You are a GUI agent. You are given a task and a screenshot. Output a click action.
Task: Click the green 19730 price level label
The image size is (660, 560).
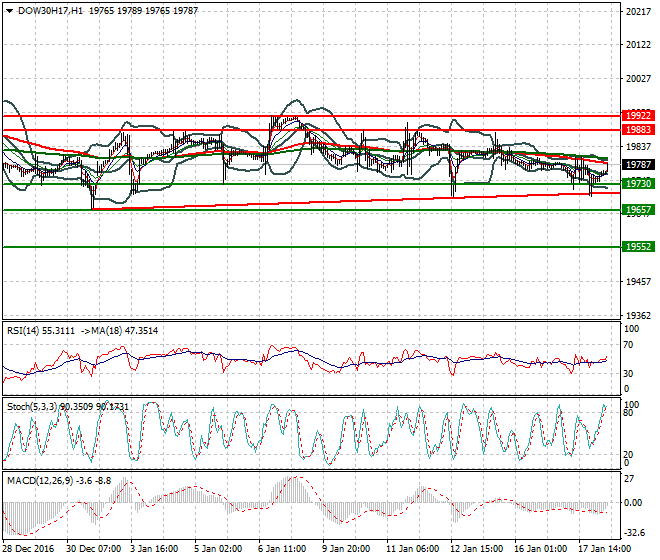[638, 184]
